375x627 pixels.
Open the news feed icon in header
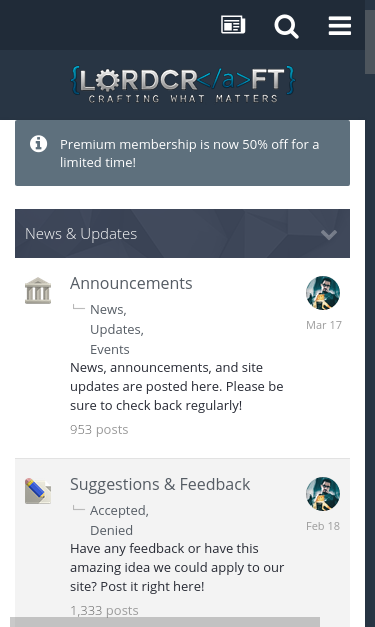click(233, 25)
